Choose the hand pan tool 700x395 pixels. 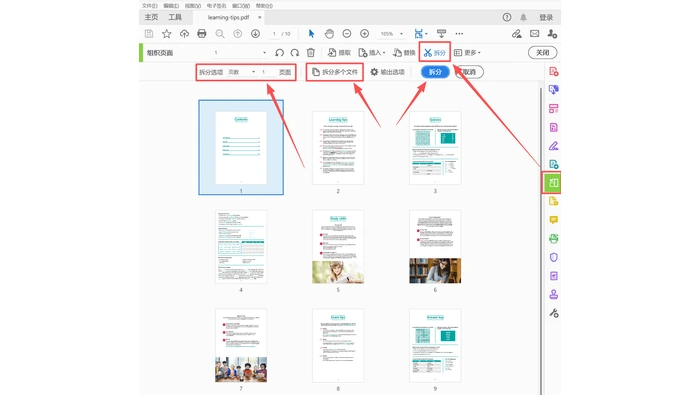click(x=329, y=33)
